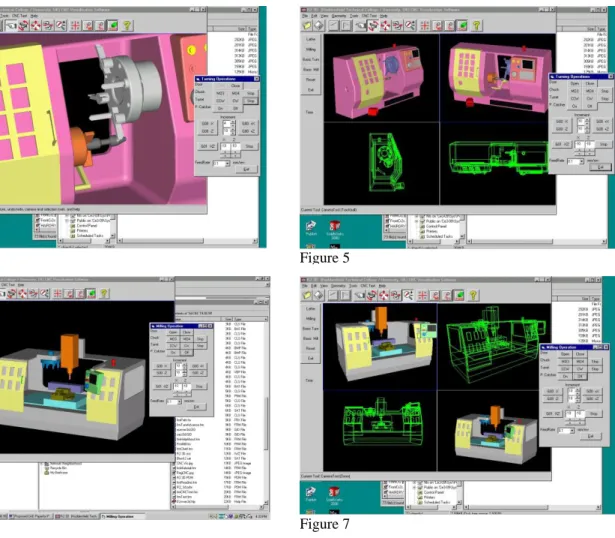Click the vertical scrollbar of the file list behind the single-view milling window
Image resolution: width=615 pixels, height=538 pixels.
[266, 412]
